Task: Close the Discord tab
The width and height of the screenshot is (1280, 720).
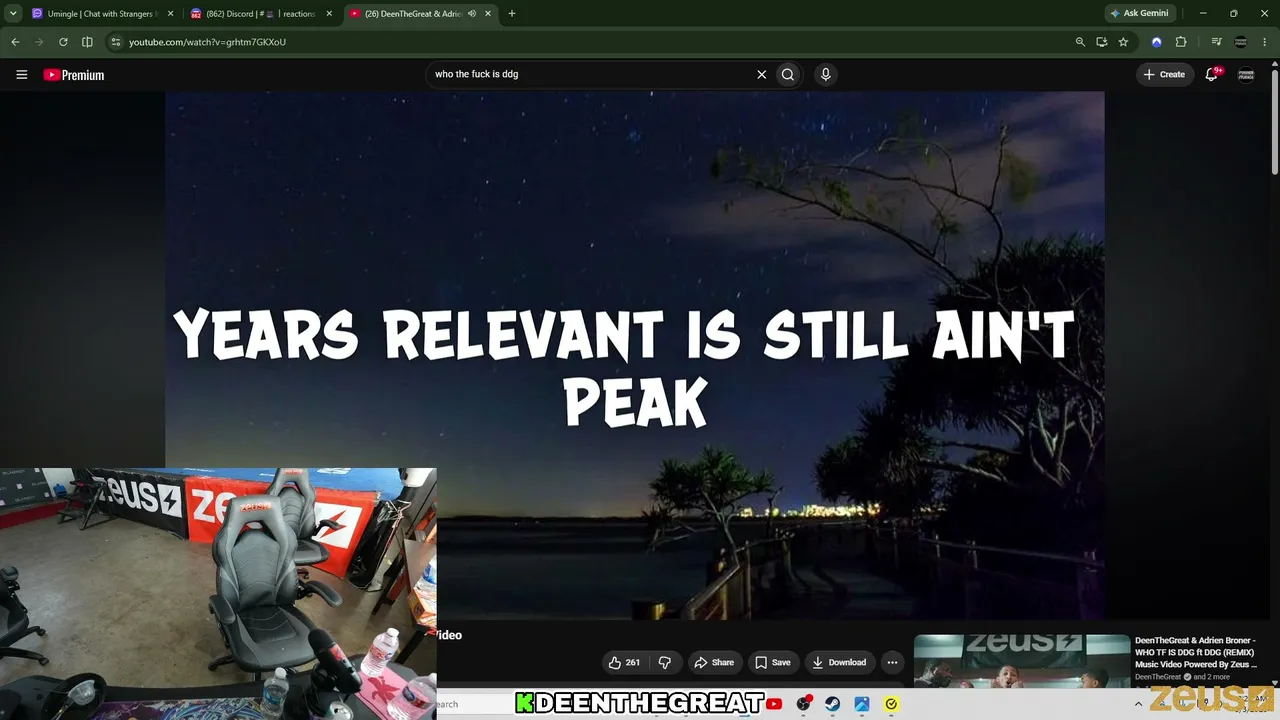Action: (329, 14)
